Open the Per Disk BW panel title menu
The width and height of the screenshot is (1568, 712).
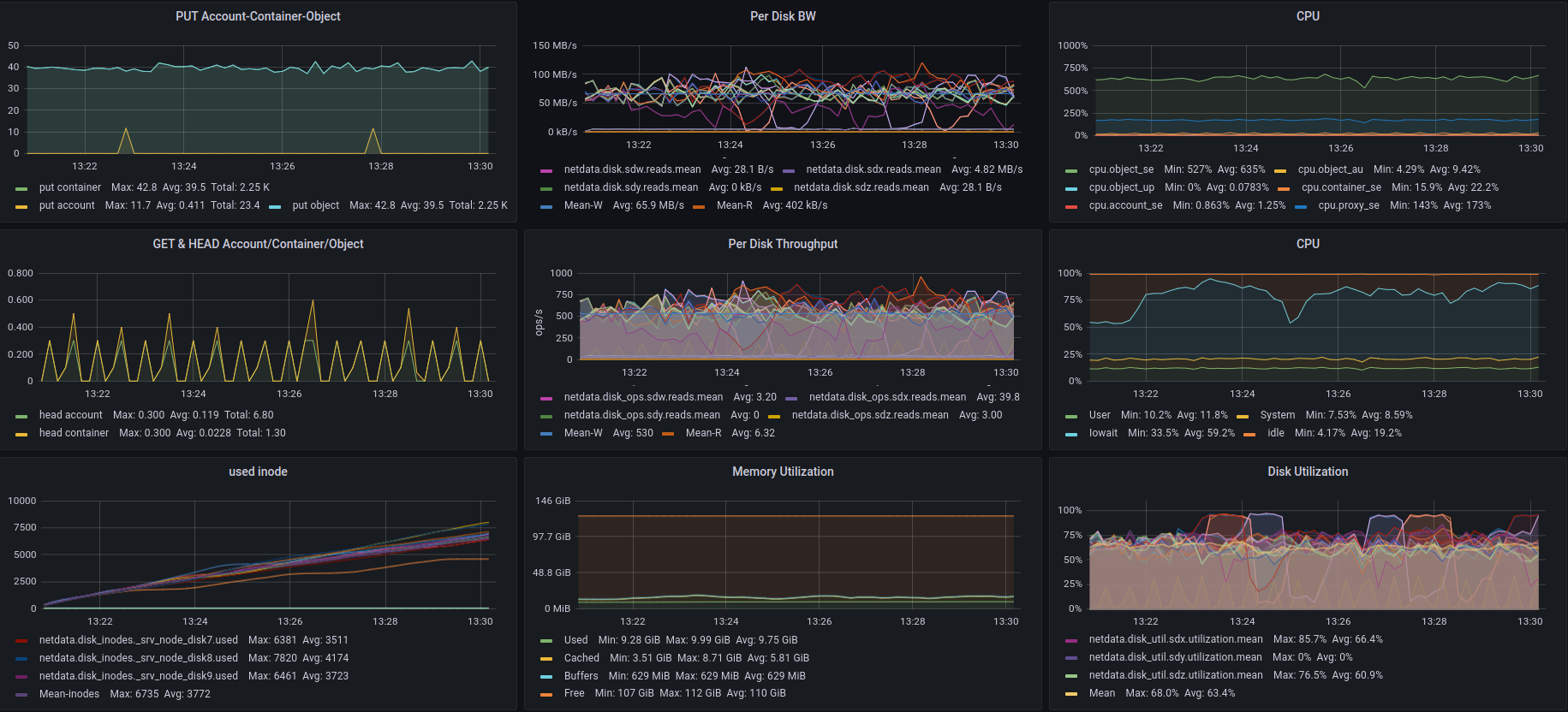click(x=783, y=16)
